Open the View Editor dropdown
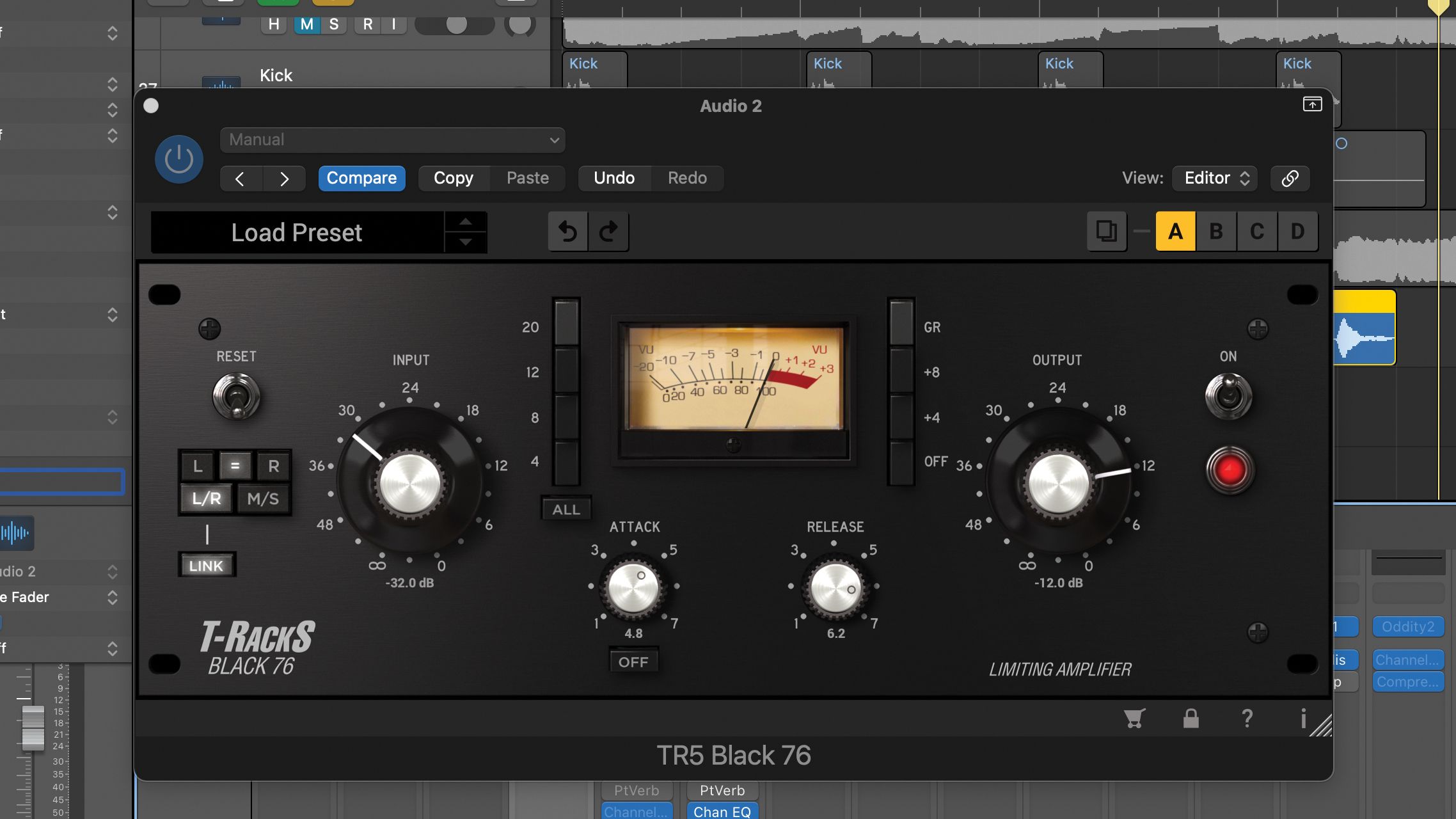Viewport: 1456px width, 819px height. (x=1214, y=178)
